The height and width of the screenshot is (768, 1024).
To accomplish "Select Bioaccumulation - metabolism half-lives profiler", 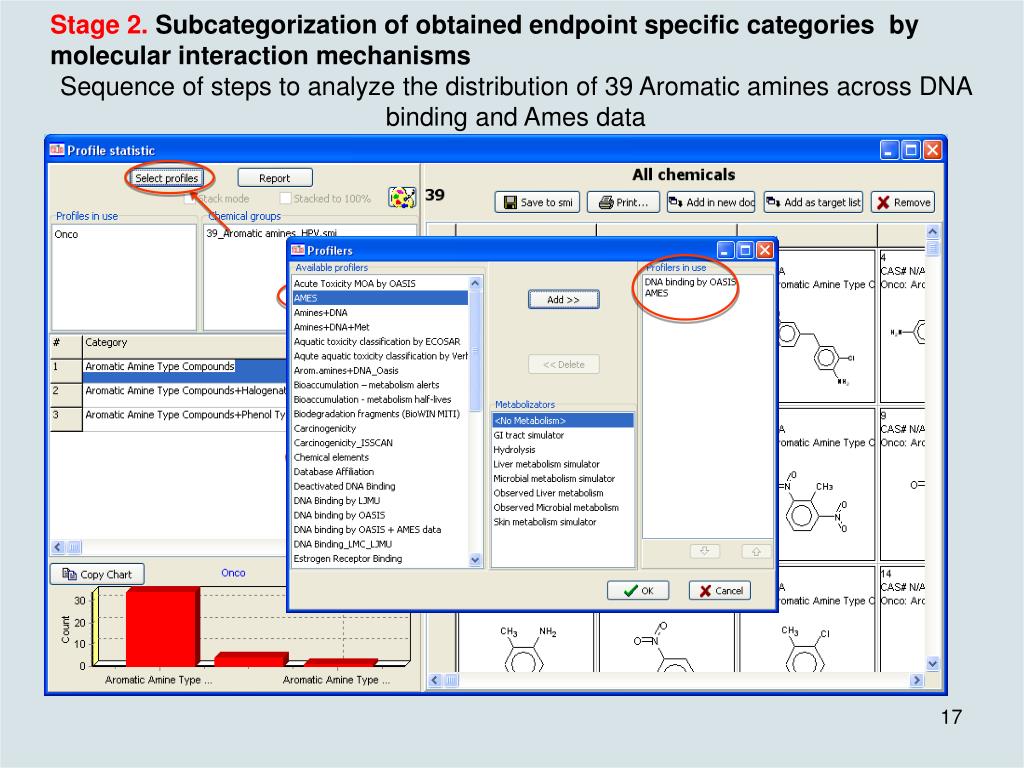I will 380,399.
